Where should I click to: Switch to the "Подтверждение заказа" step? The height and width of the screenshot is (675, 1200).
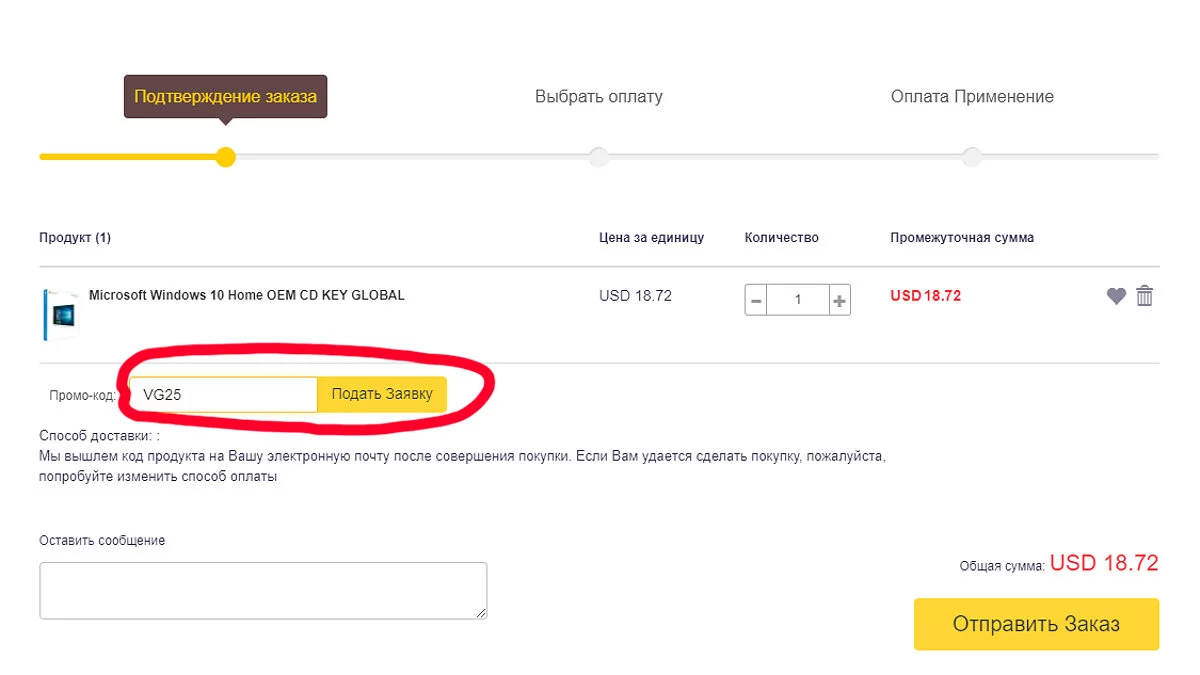click(225, 97)
